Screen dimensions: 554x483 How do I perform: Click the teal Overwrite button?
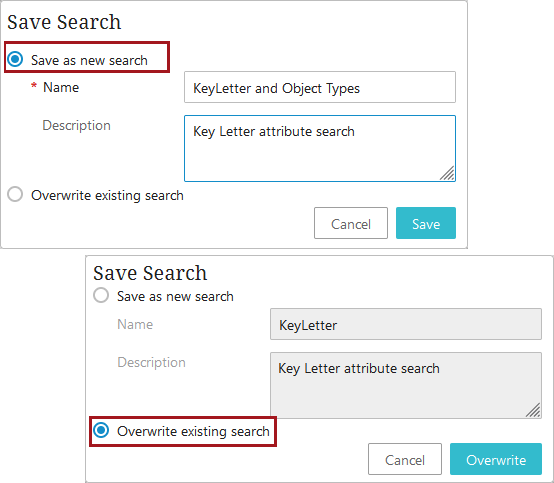[x=496, y=459]
